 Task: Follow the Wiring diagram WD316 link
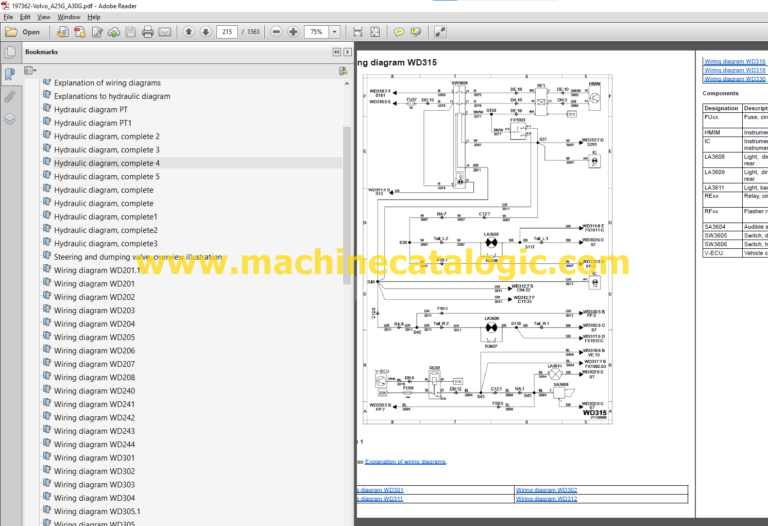point(735,62)
